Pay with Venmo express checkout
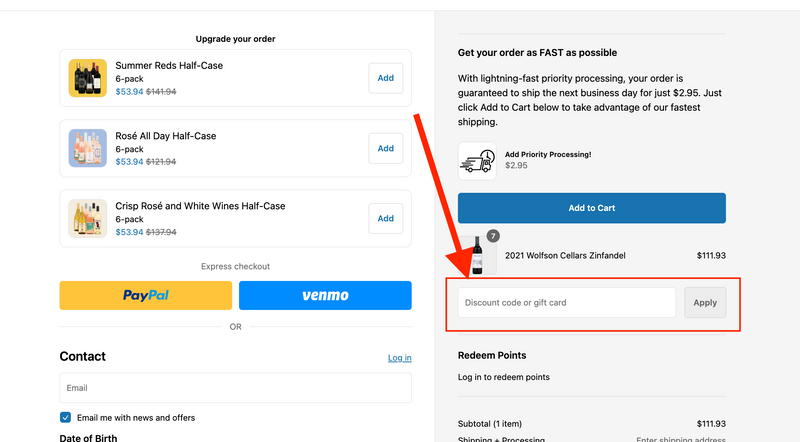 (325, 295)
